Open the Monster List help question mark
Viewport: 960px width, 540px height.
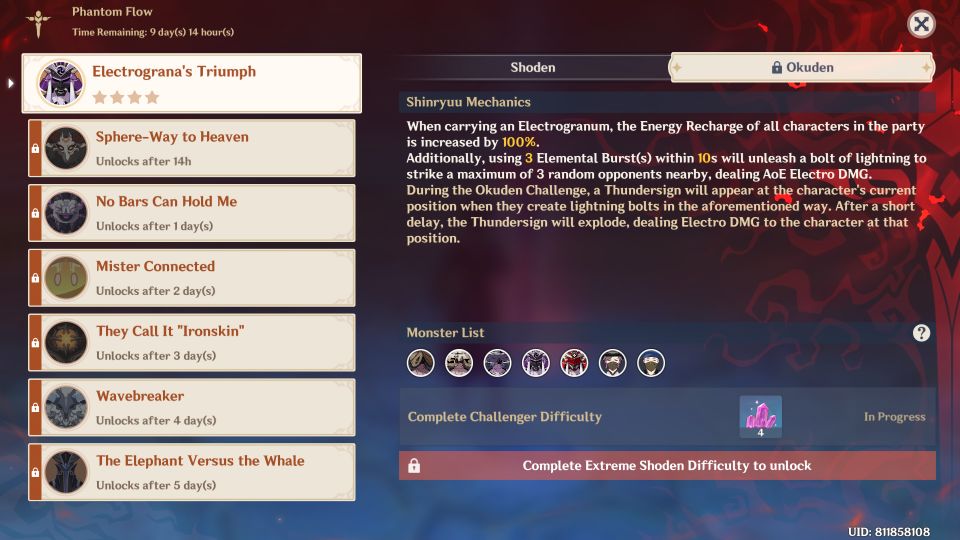(921, 332)
